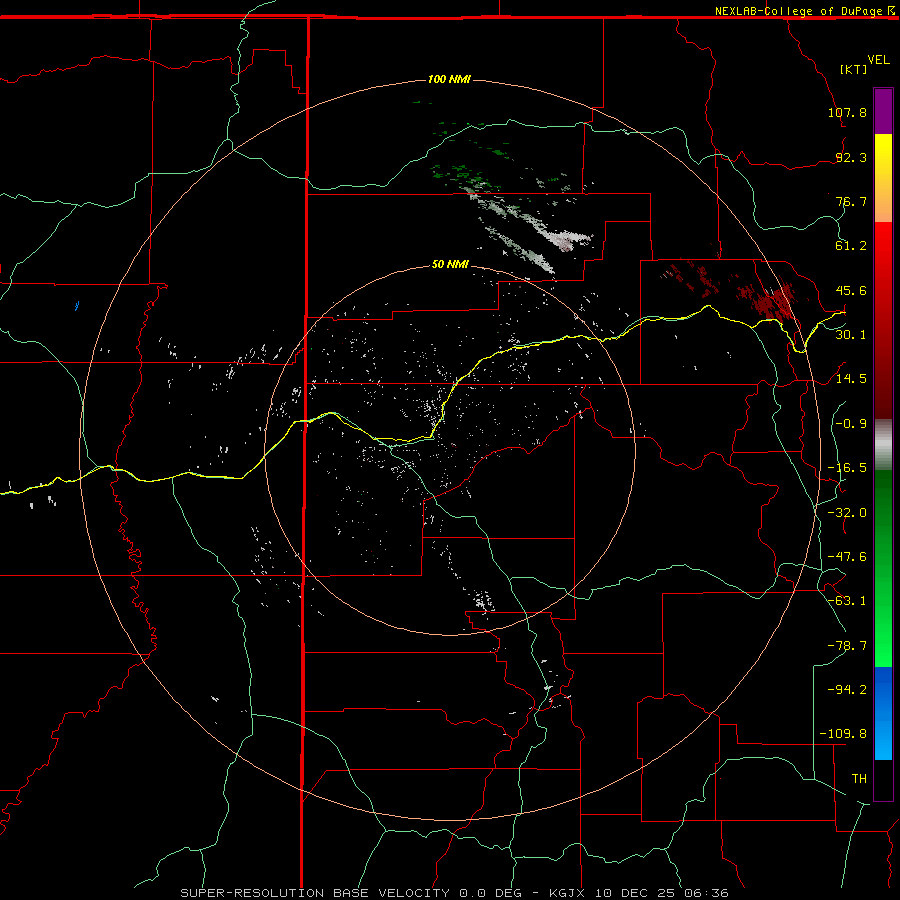
Task: Pick the black TH segment of color bar
Action: click(x=883, y=779)
